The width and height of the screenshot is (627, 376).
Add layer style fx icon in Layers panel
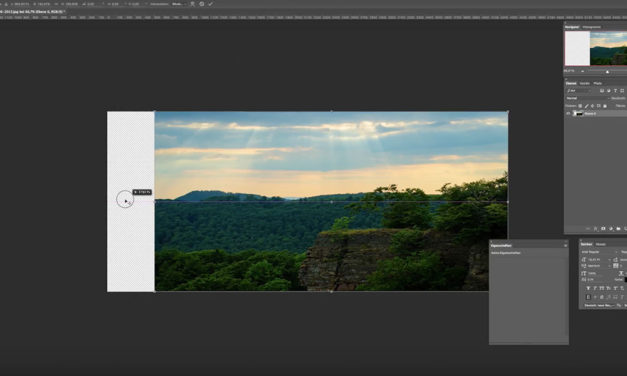coord(595,229)
